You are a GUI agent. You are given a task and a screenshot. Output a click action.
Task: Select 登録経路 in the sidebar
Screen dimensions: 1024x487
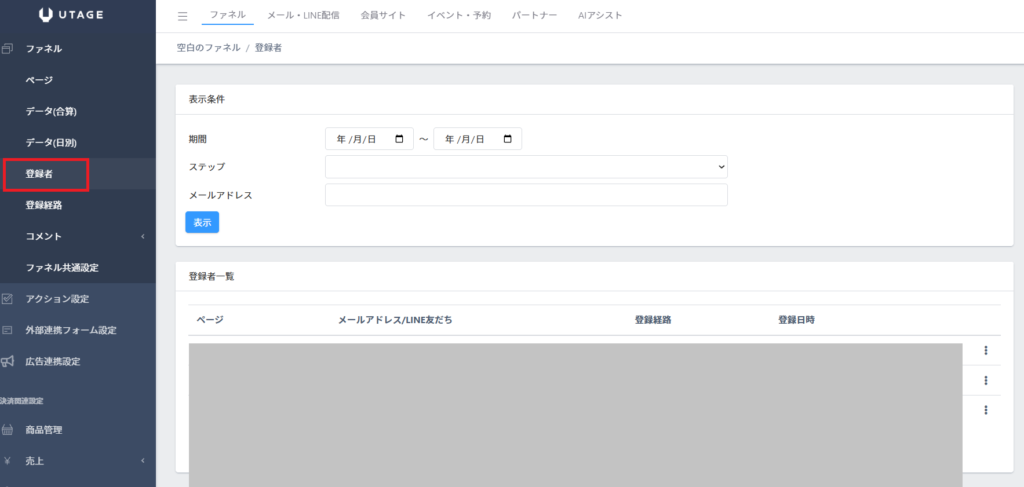pos(44,205)
